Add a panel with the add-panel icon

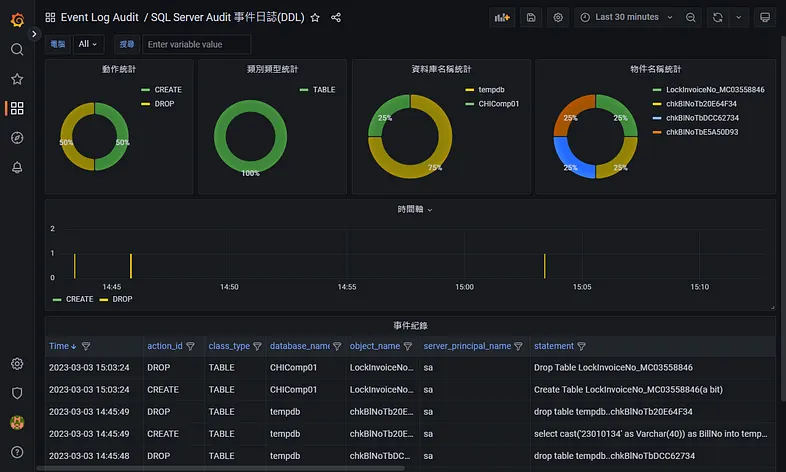(x=502, y=18)
